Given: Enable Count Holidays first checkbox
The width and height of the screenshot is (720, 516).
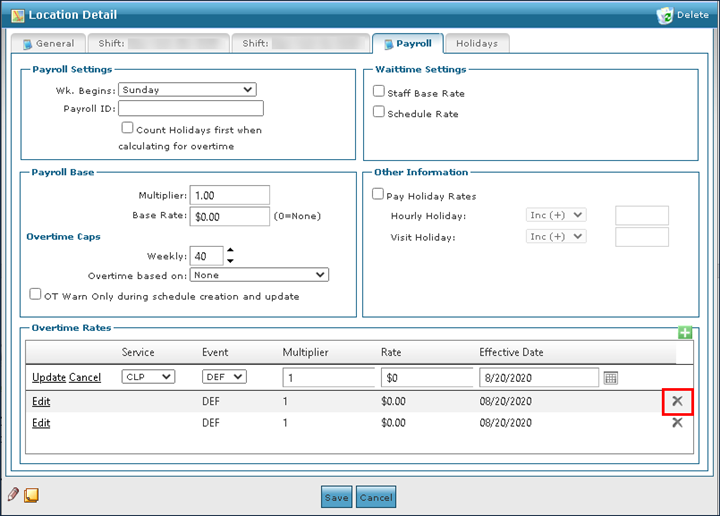Looking at the screenshot, I should click(127, 128).
